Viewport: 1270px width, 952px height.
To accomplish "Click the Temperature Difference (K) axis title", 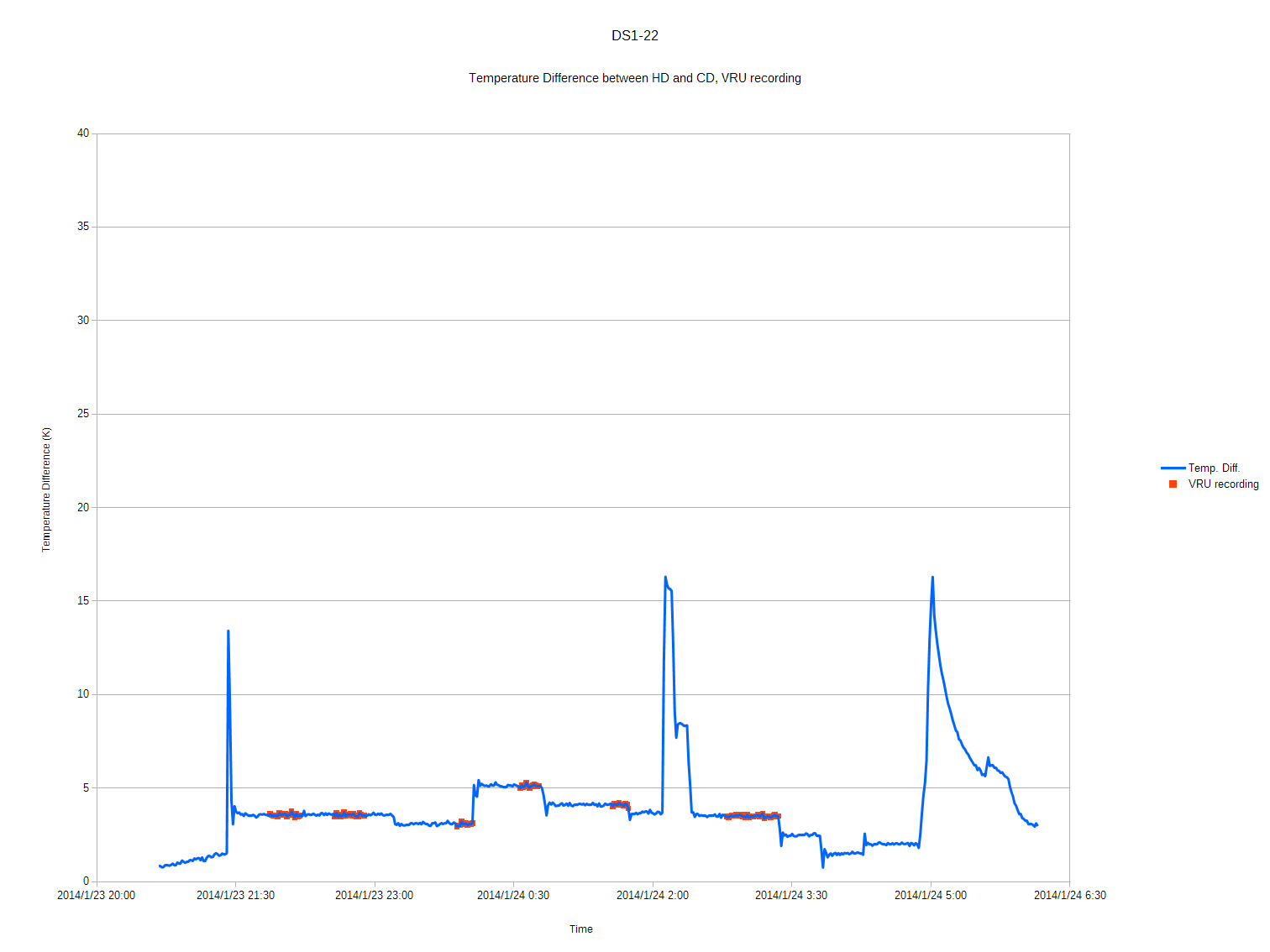I will 47,489.
